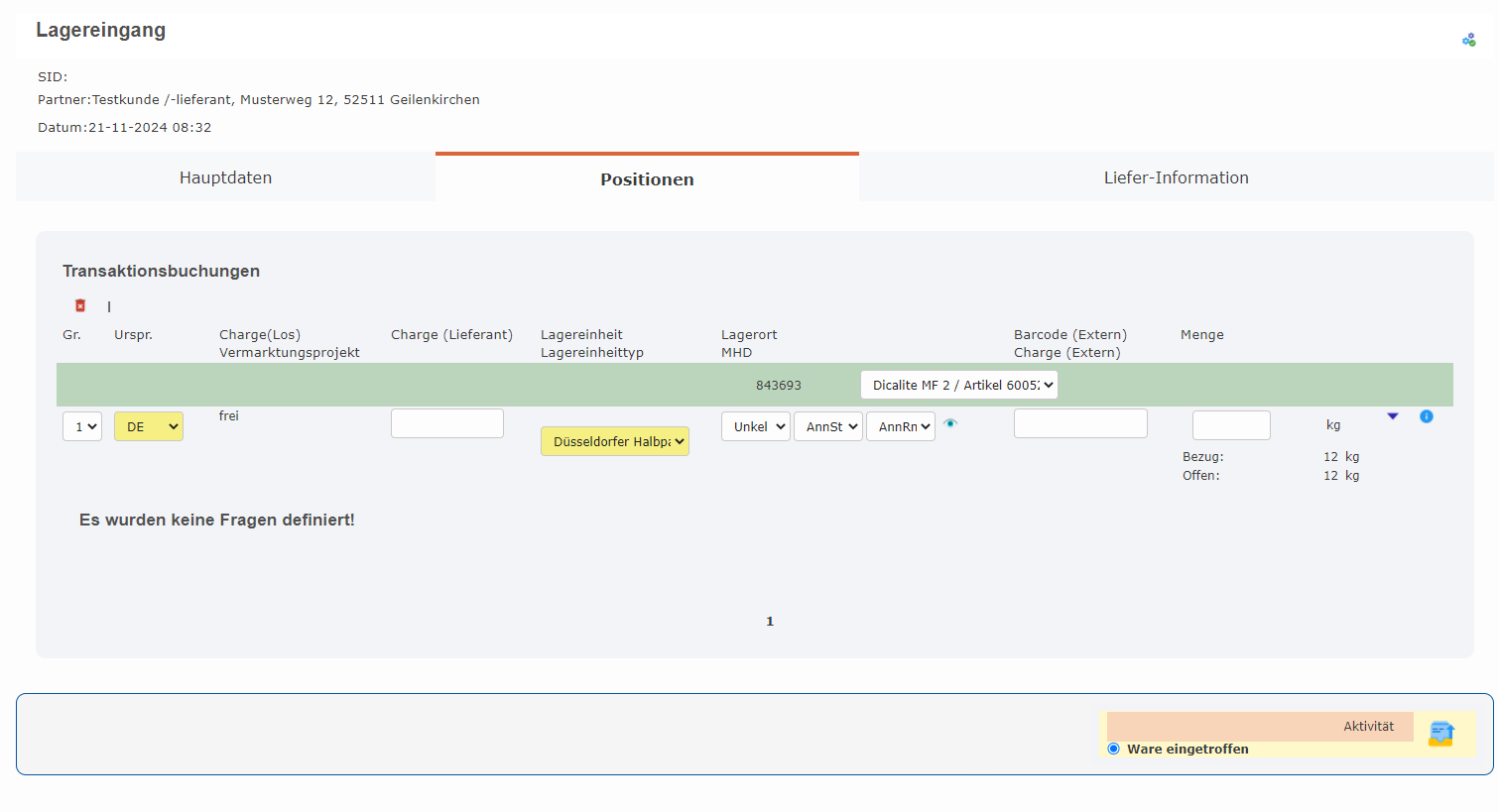Click the blue down-triangle icon beside kg
Viewport: 1499px width, 812px height.
[1393, 416]
